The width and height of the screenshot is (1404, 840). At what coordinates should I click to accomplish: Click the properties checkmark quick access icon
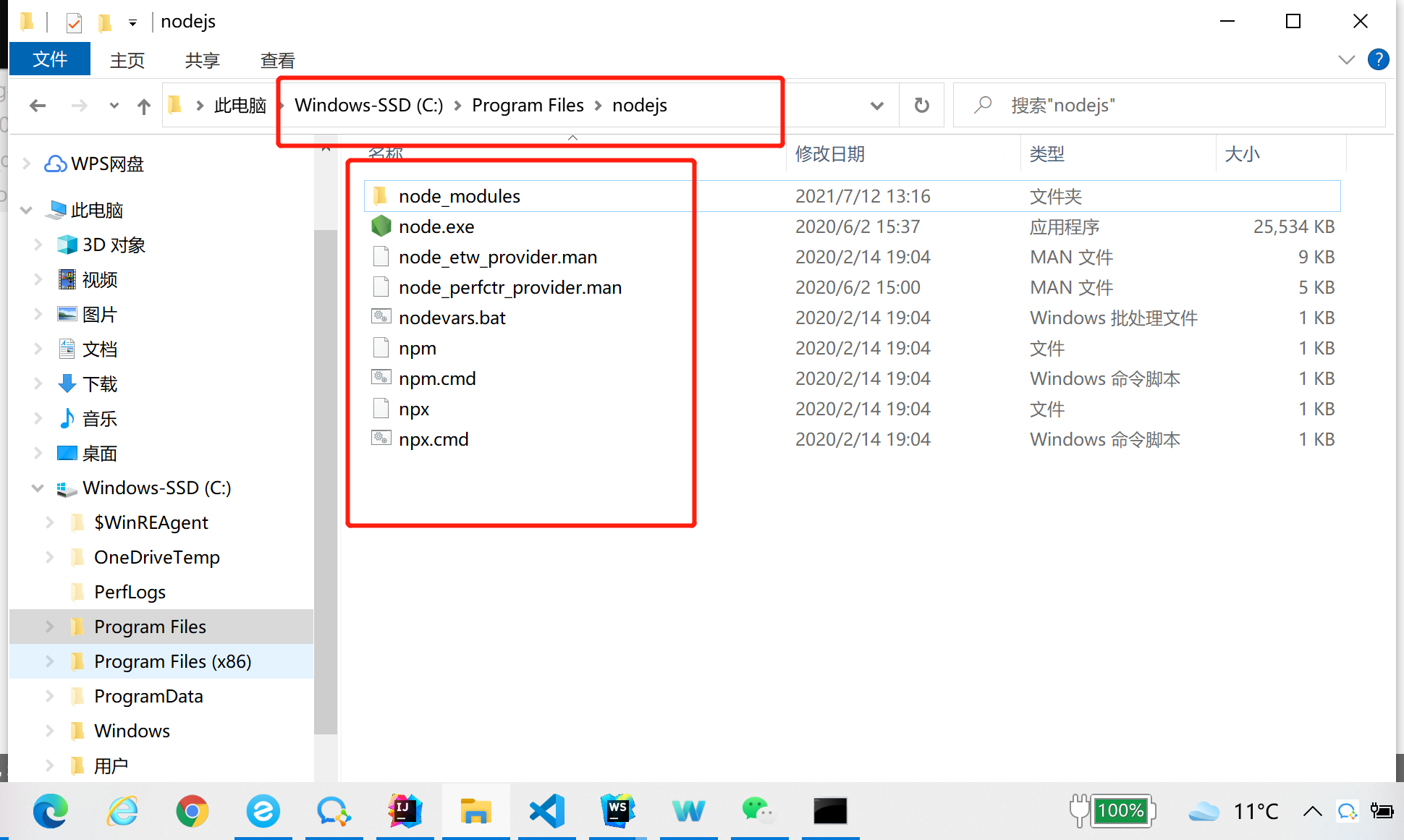pos(74,22)
